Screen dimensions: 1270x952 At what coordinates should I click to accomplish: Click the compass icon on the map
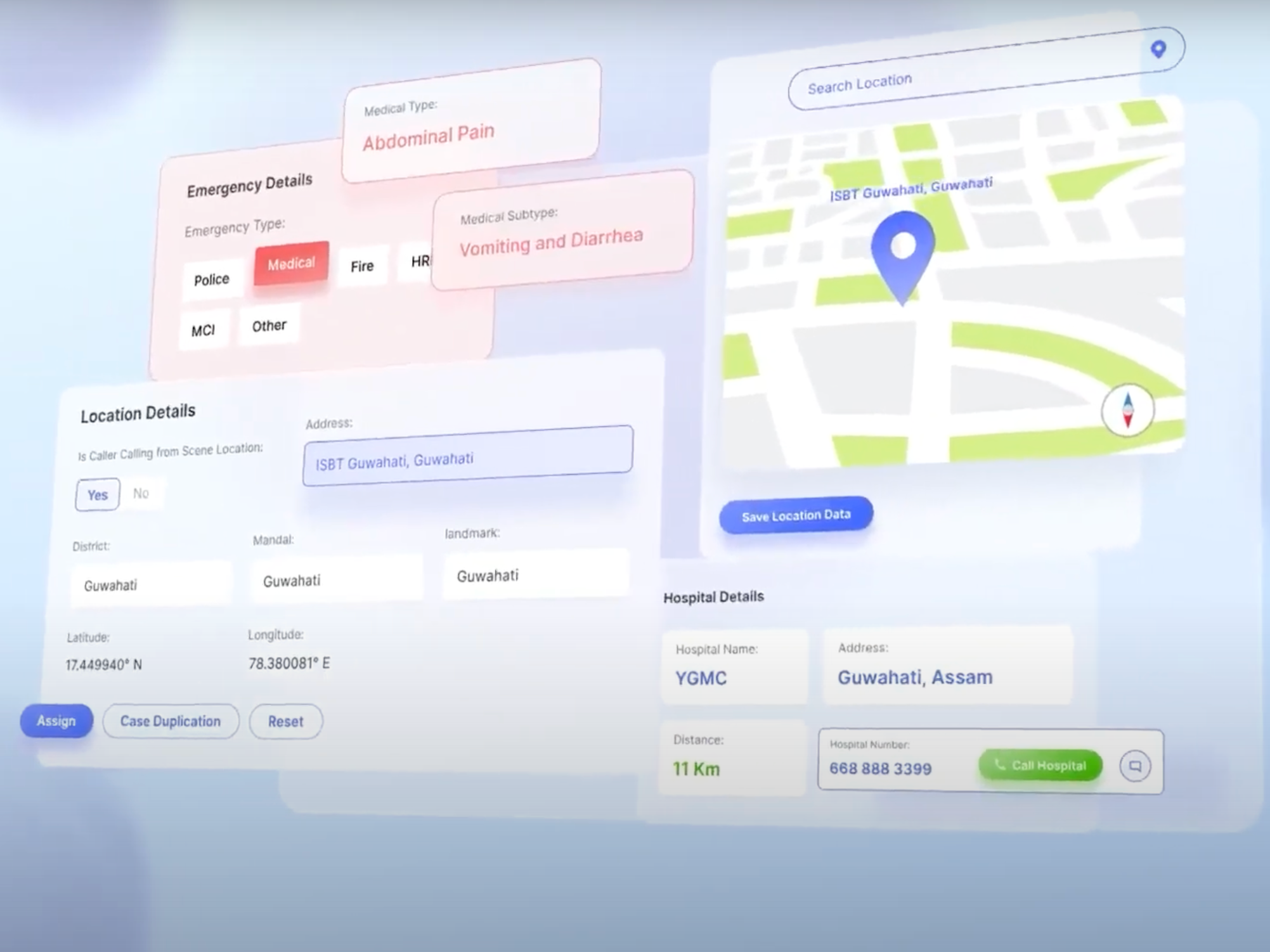click(1127, 411)
